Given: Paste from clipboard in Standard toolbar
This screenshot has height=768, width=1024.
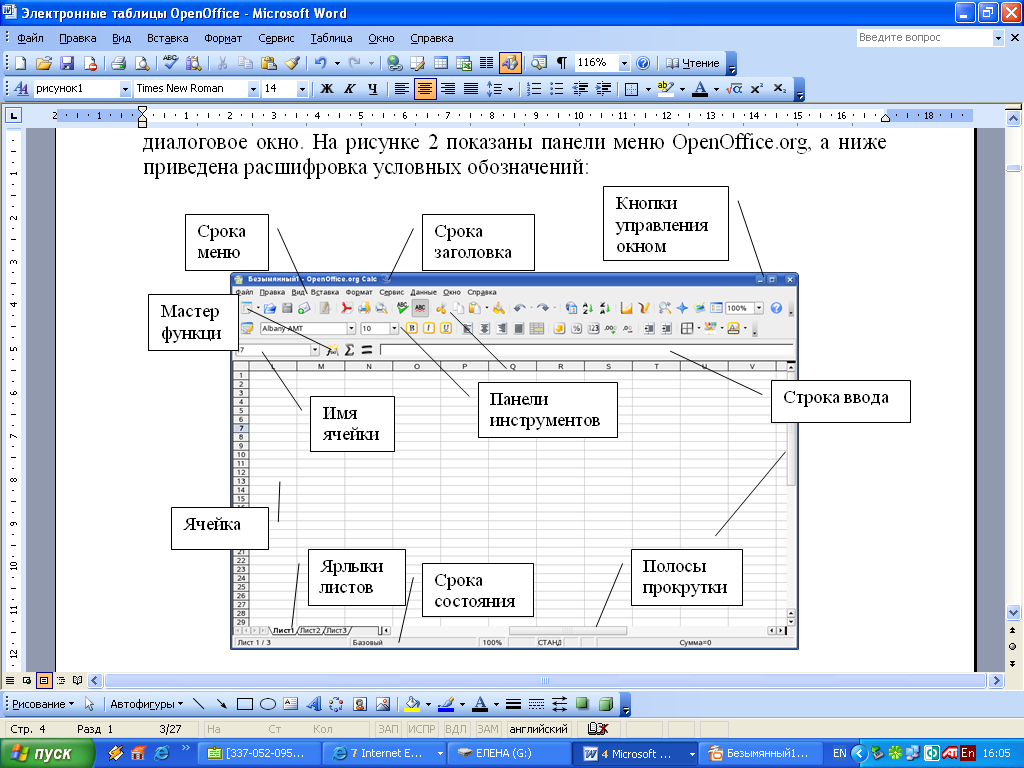Looking at the screenshot, I should point(268,63).
